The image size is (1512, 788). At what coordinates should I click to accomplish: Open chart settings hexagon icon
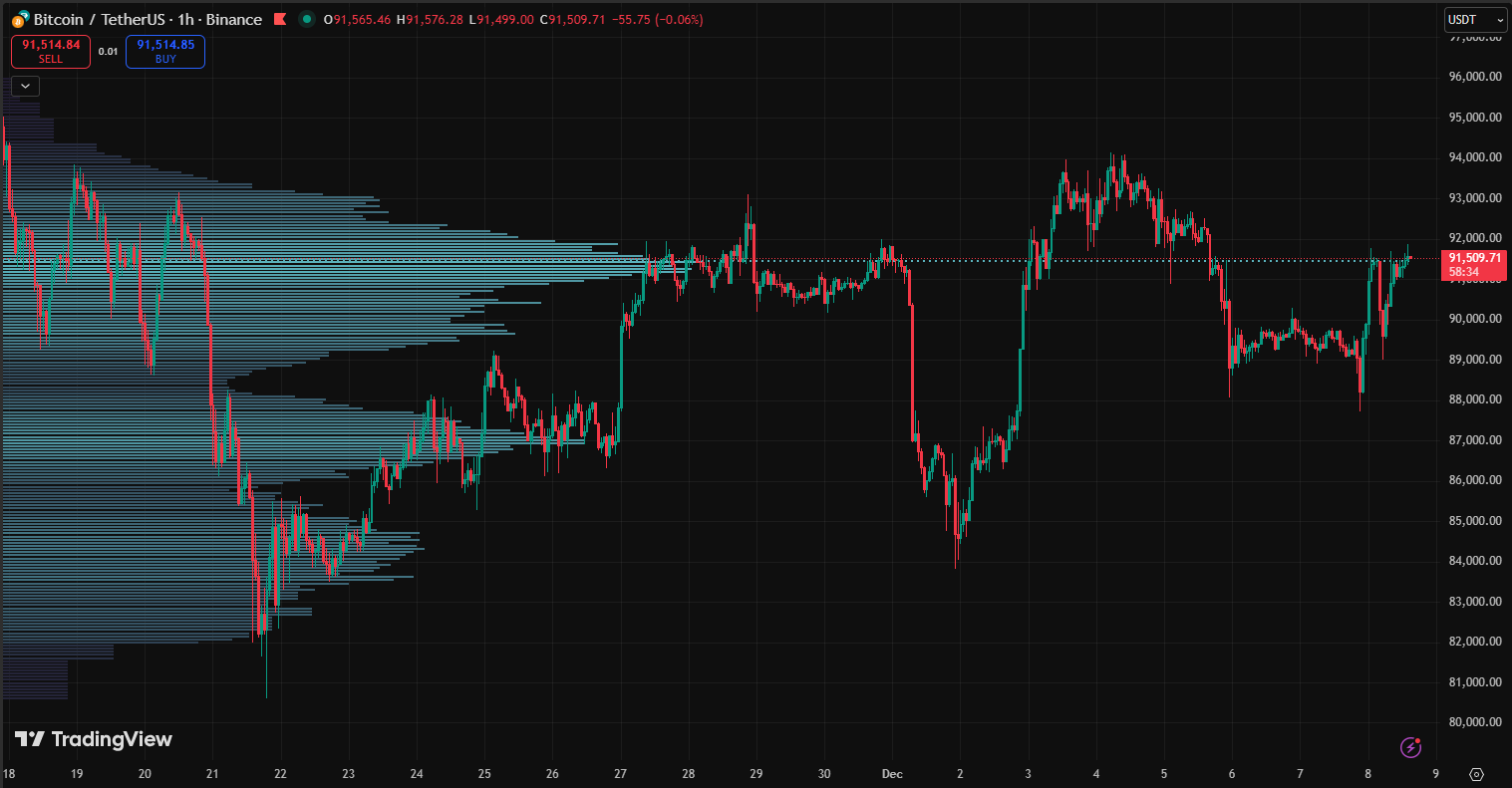[1476, 774]
